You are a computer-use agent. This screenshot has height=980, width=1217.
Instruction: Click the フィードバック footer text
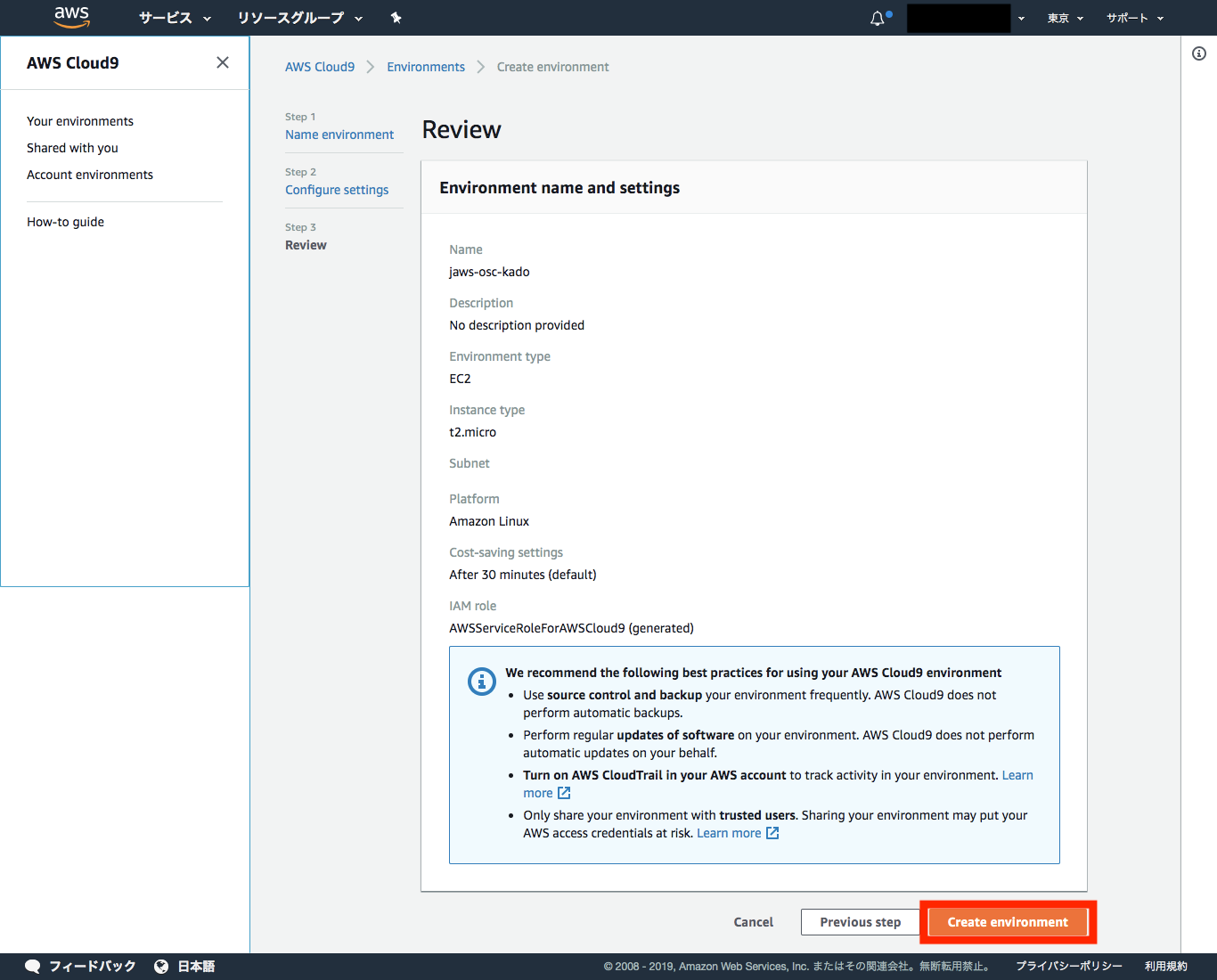coord(93,967)
